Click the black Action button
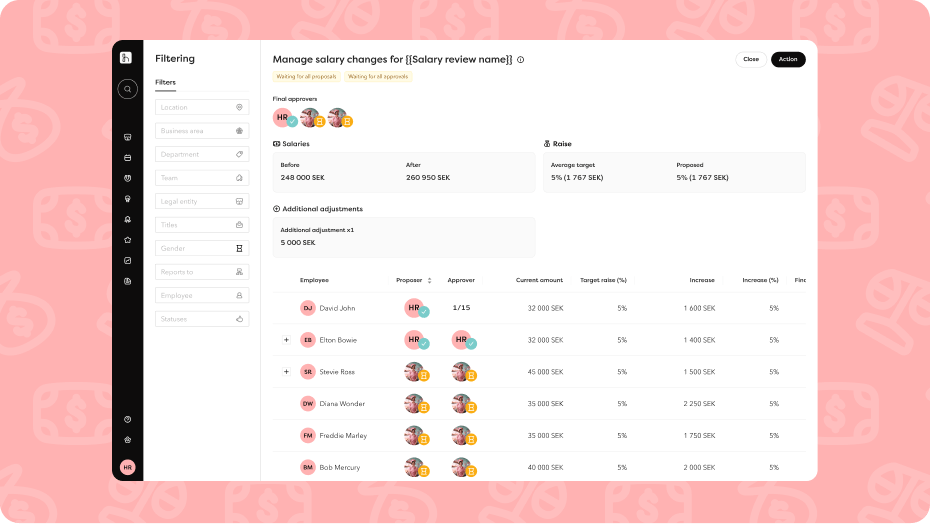This screenshot has width=930, height=524. tap(788, 59)
